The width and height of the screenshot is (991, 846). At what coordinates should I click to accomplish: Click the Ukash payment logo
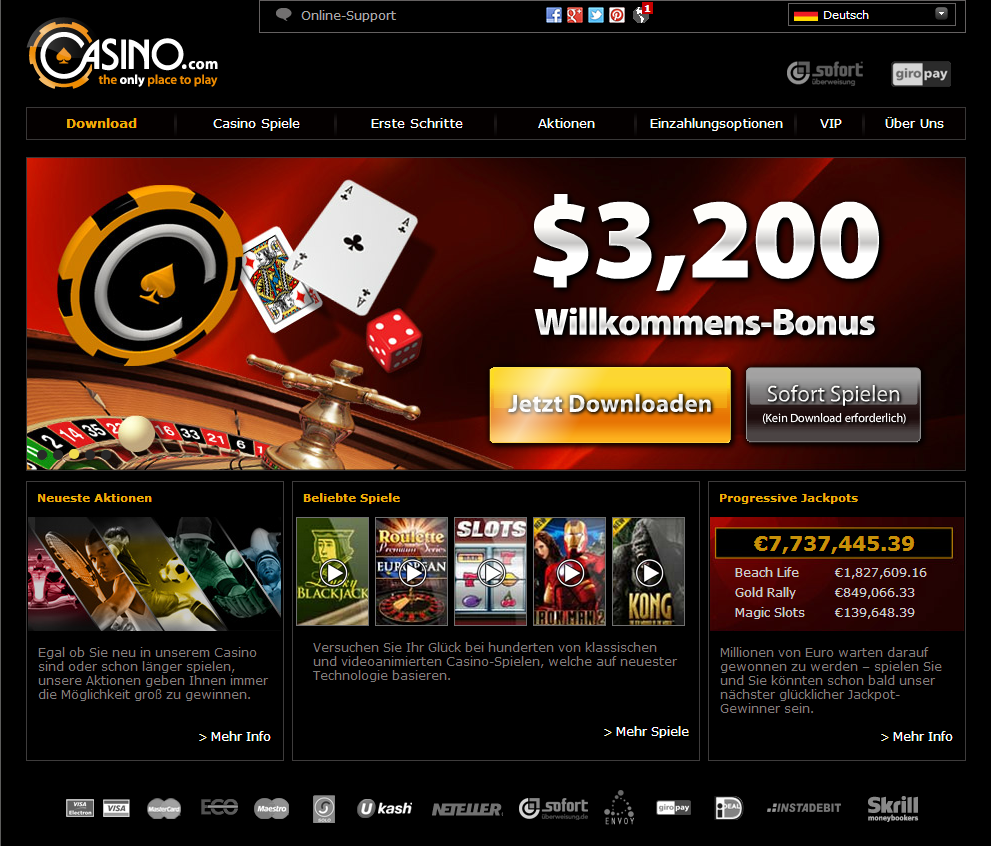point(384,808)
